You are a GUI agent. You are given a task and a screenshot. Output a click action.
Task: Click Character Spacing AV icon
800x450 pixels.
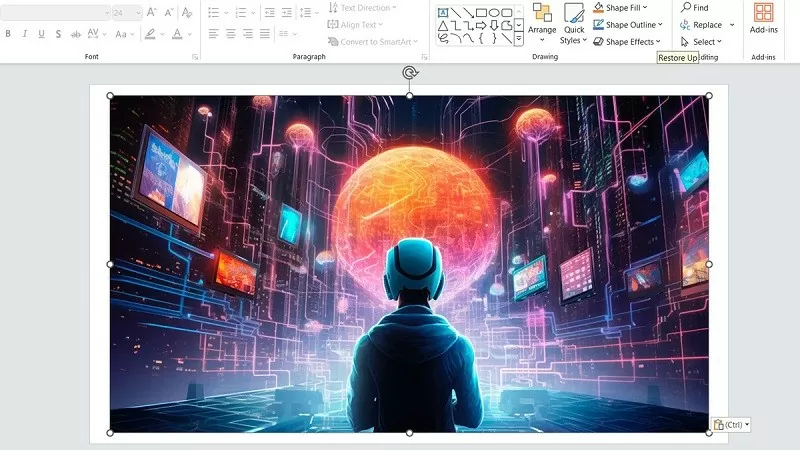pos(93,34)
